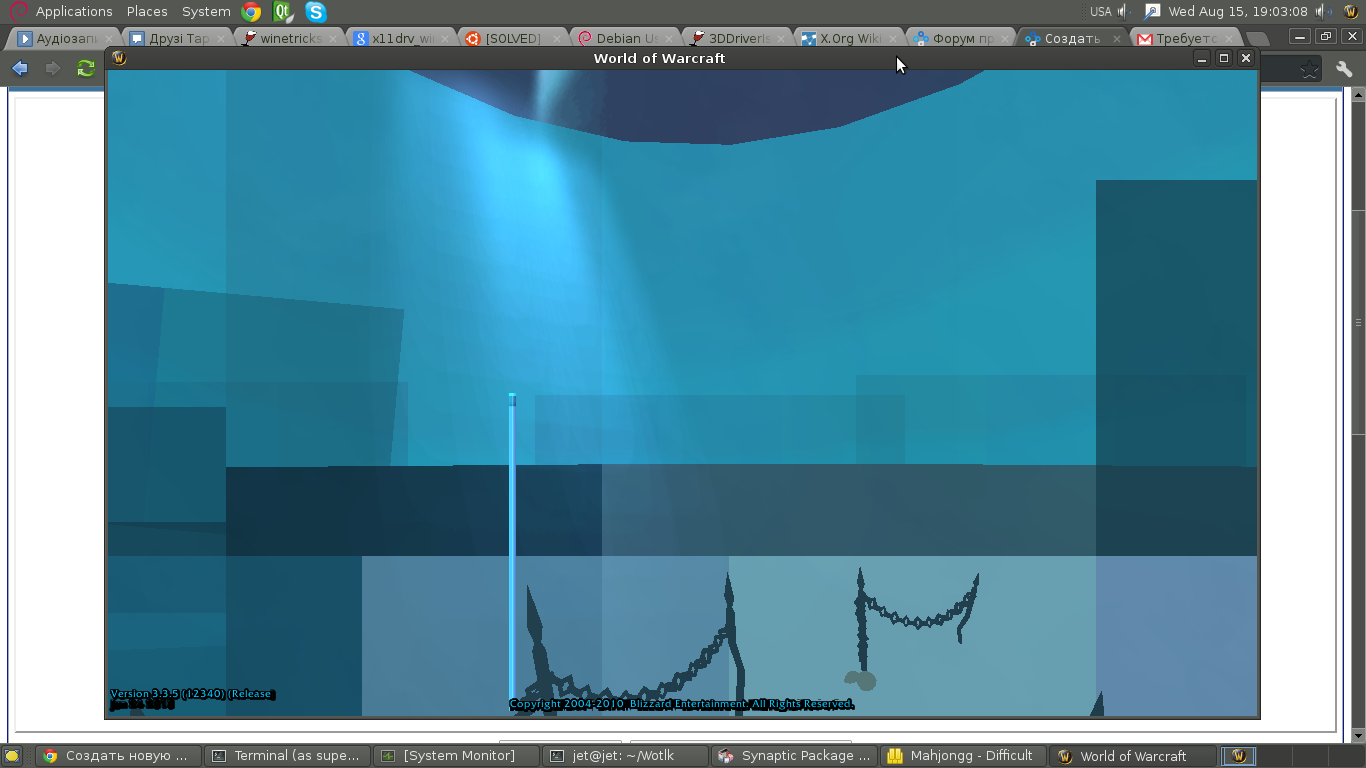The width and height of the screenshot is (1366, 768).
Task: Launch Chrome from the top panel
Action: 252,12
